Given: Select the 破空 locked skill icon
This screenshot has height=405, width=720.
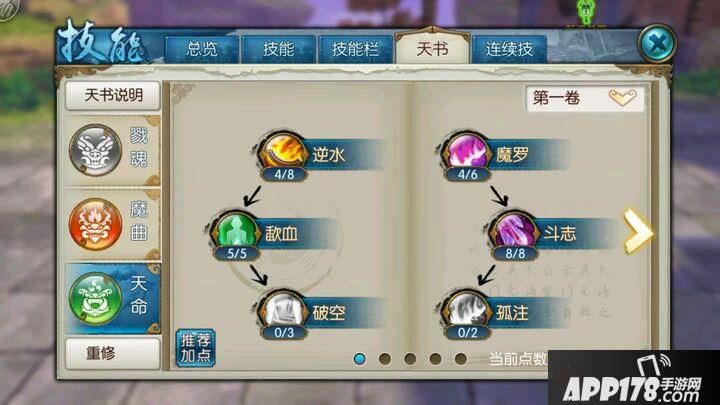Looking at the screenshot, I should (282, 310).
